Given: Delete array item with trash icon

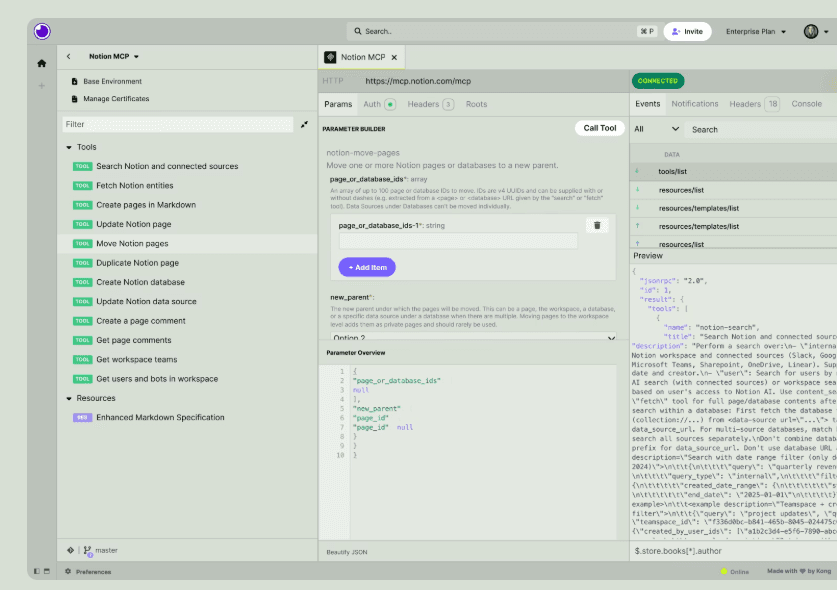Looking at the screenshot, I should (597, 225).
